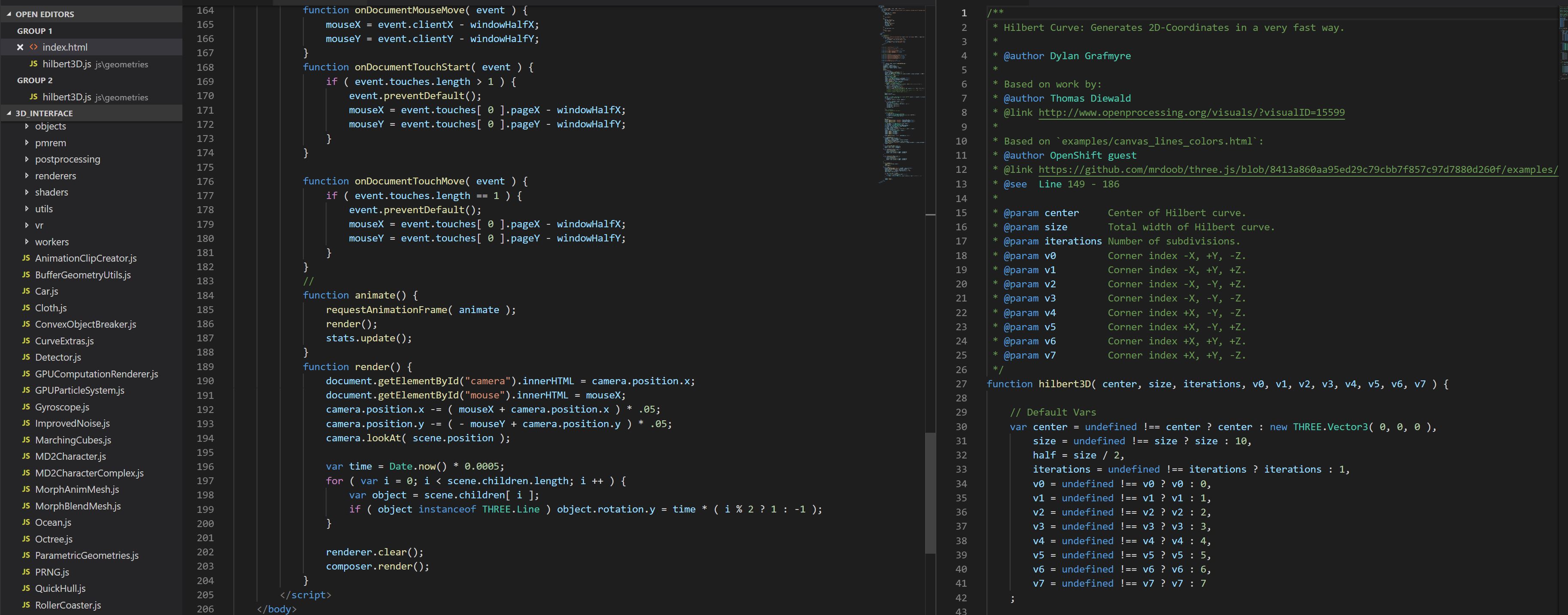Click the JS icon beside GPUParticleSystem.js
The height and width of the screenshot is (615, 1568).
26,390
